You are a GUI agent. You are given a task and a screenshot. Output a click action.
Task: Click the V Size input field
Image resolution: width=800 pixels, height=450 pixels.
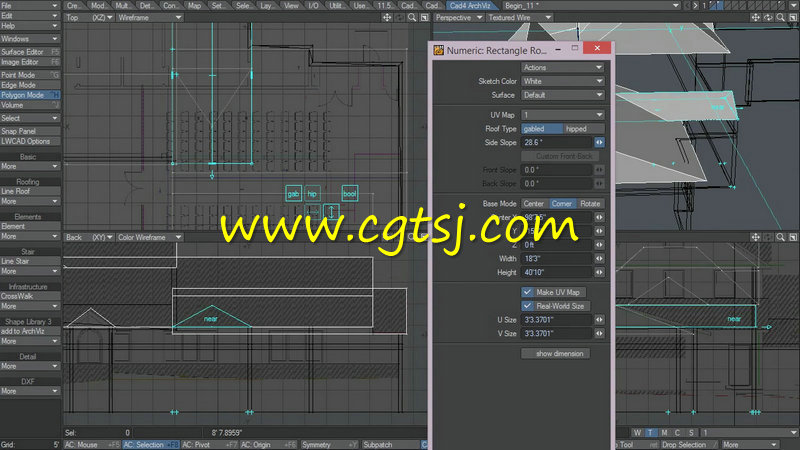tap(557, 334)
